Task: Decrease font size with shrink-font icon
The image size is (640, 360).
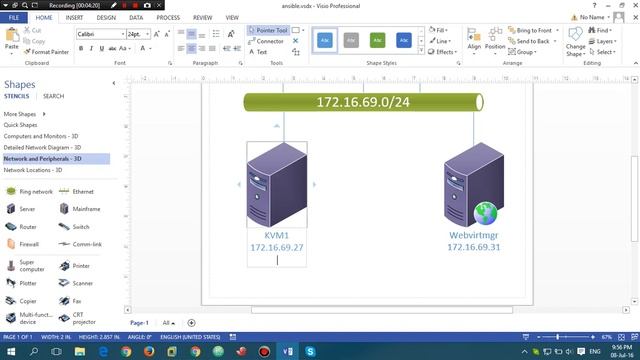Action: [167, 34]
